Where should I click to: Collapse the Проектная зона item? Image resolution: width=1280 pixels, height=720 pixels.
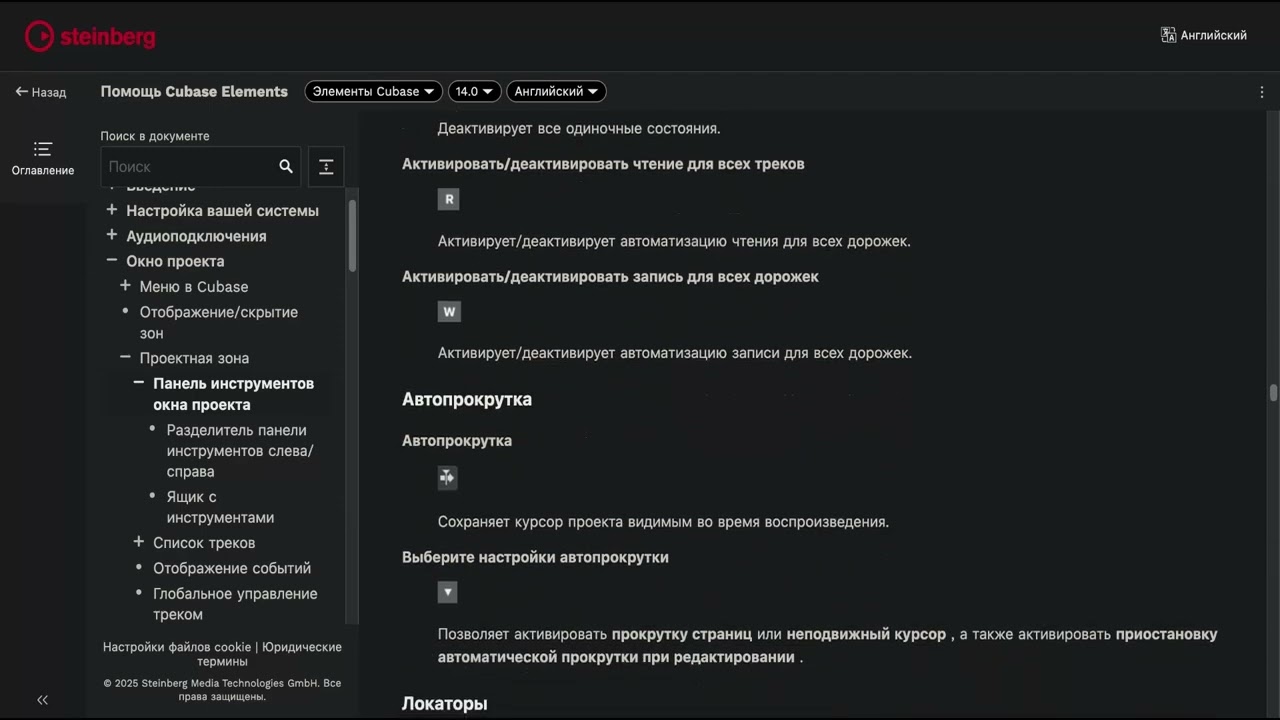[x=125, y=357]
